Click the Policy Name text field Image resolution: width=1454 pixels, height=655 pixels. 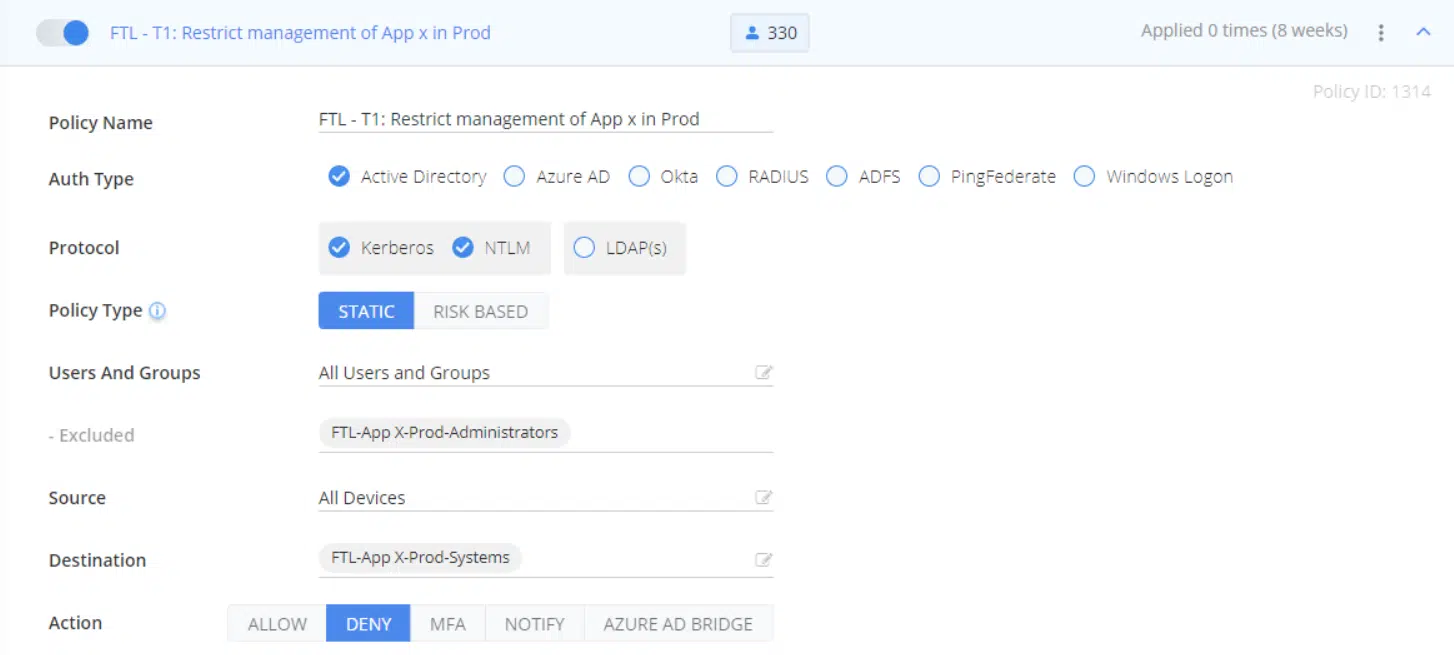[x=545, y=119]
